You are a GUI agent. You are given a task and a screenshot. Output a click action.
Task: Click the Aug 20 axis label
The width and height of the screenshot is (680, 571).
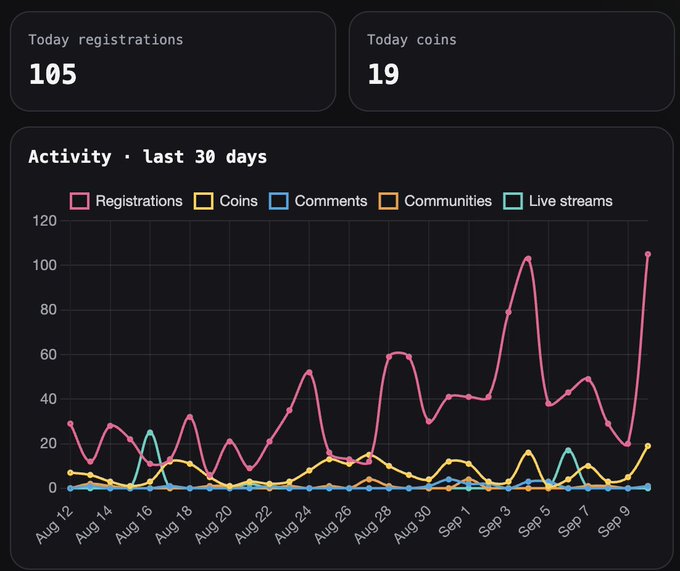pyautogui.click(x=214, y=523)
